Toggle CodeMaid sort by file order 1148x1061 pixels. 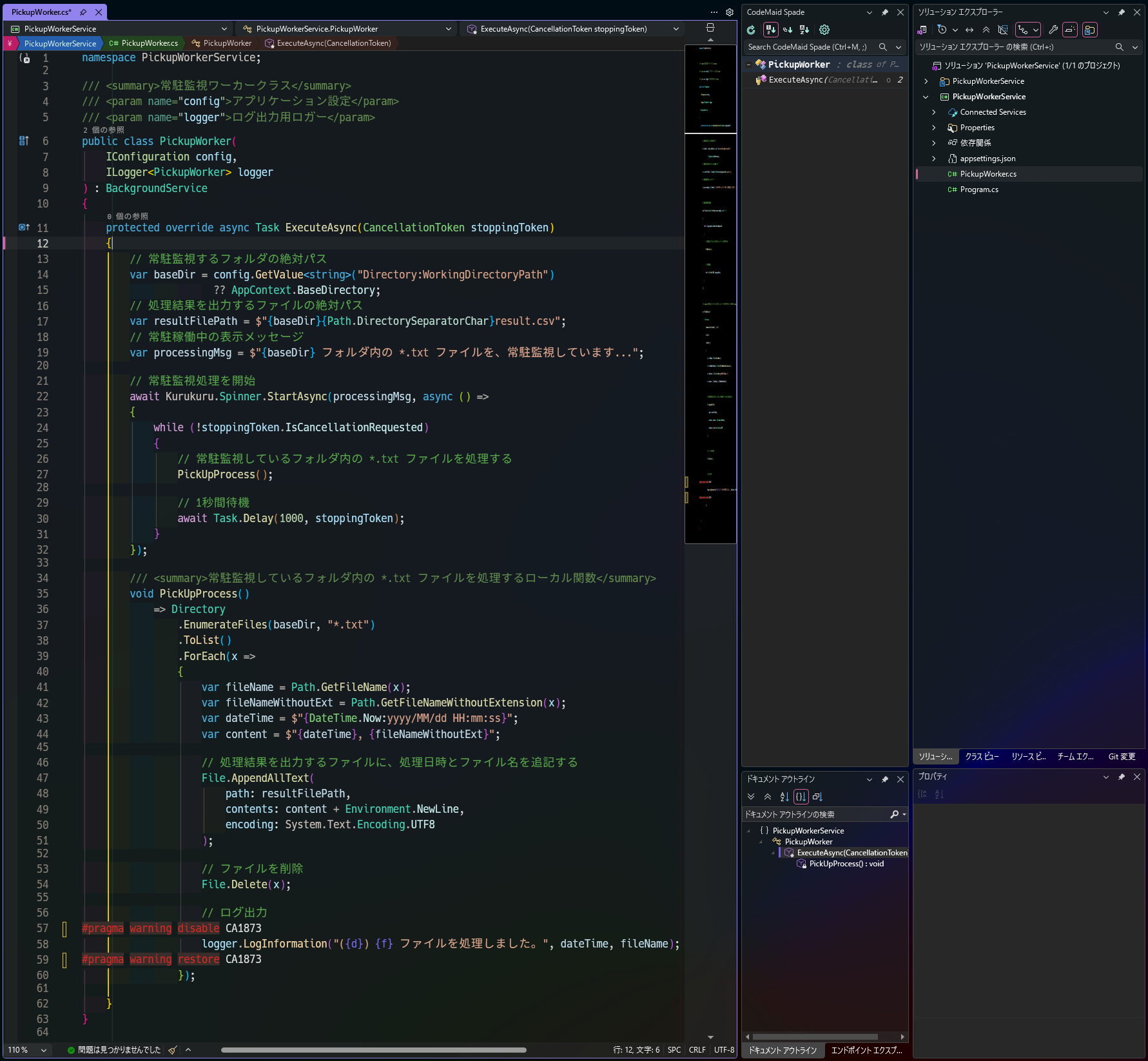pos(770,30)
